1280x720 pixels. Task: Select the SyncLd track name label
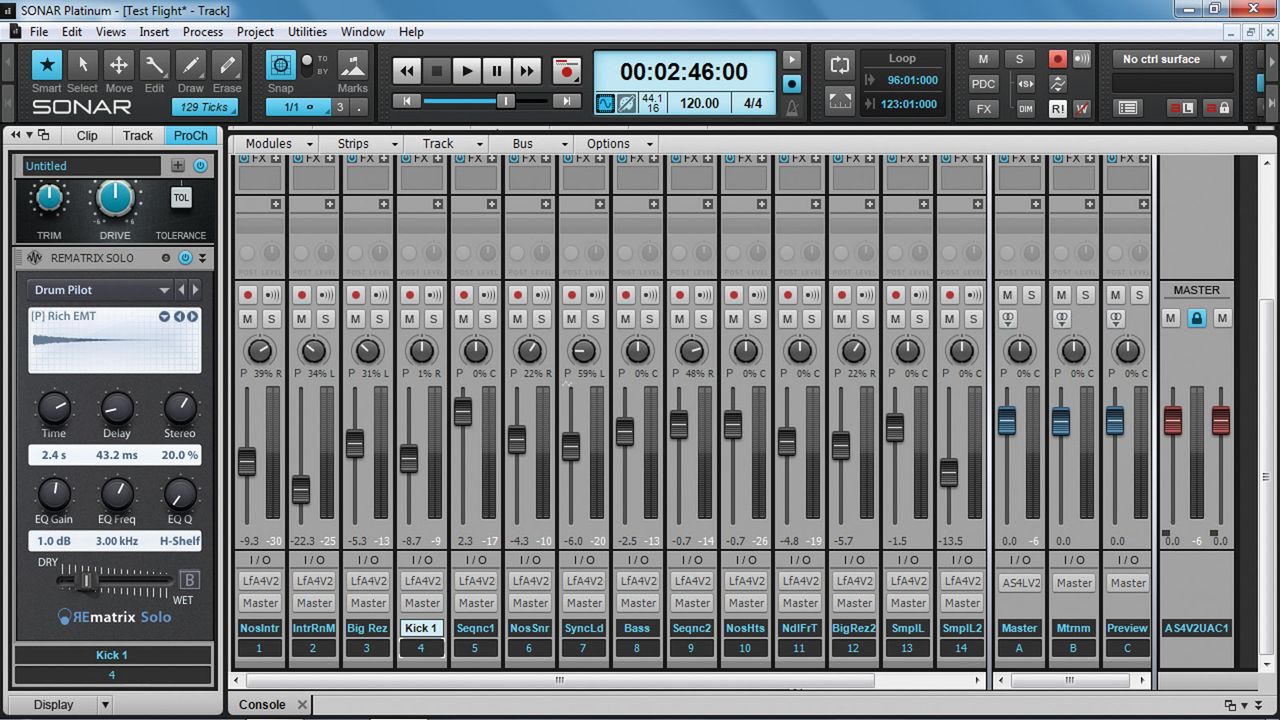coord(584,628)
